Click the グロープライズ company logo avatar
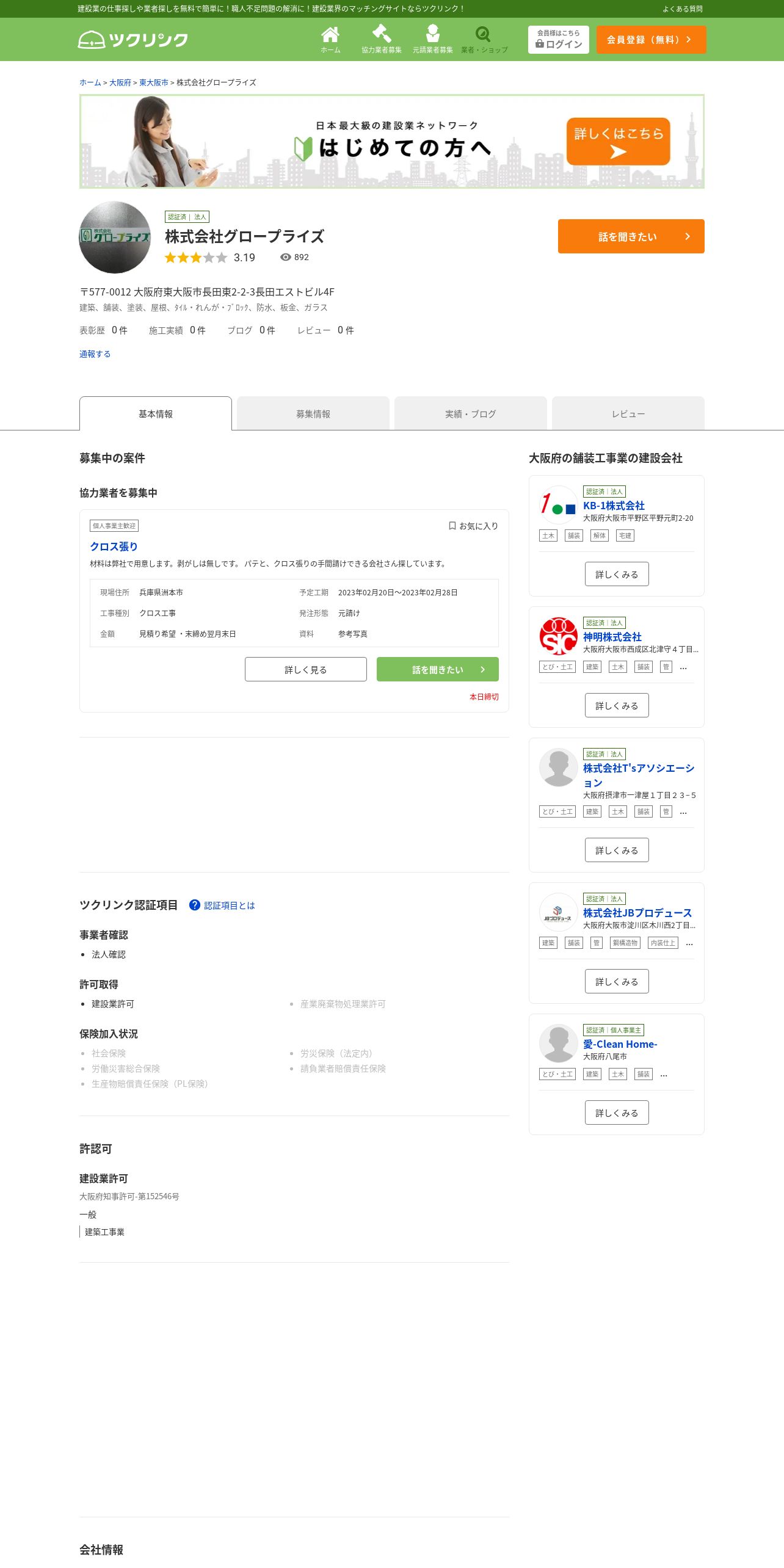The image size is (784, 1568). tap(115, 238)
